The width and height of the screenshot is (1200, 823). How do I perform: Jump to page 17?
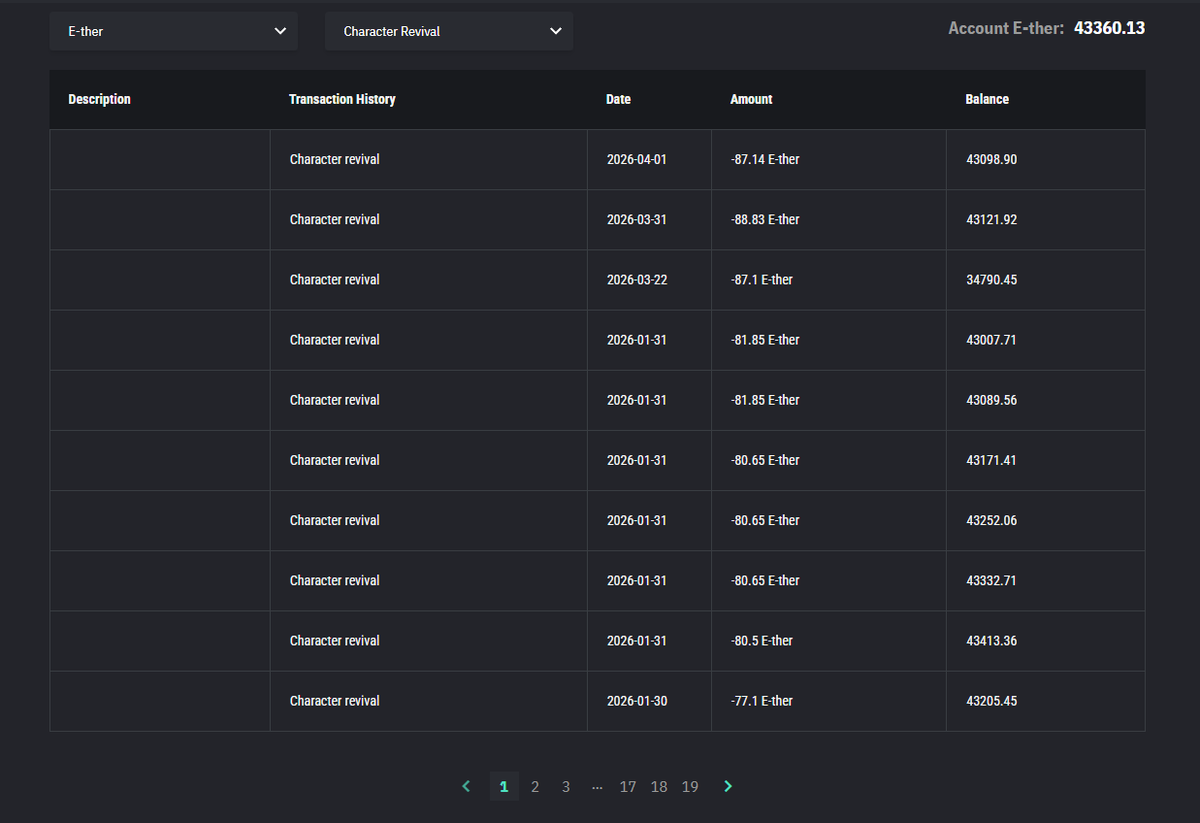(628, 787)
